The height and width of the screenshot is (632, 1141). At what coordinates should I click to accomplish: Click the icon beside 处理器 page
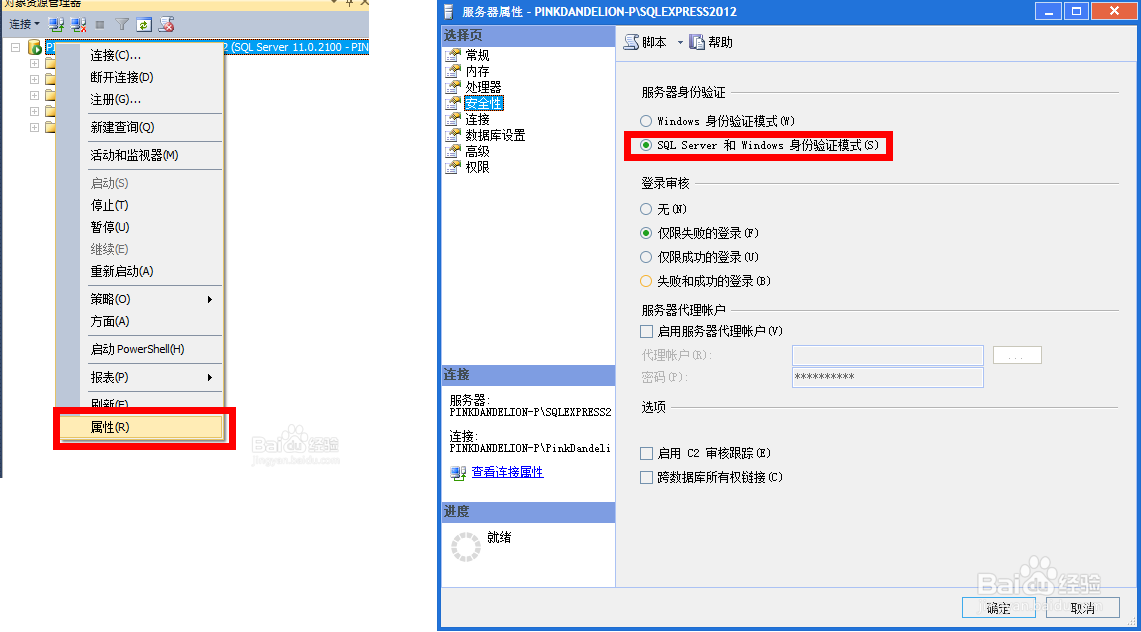[x=453, y=87]
